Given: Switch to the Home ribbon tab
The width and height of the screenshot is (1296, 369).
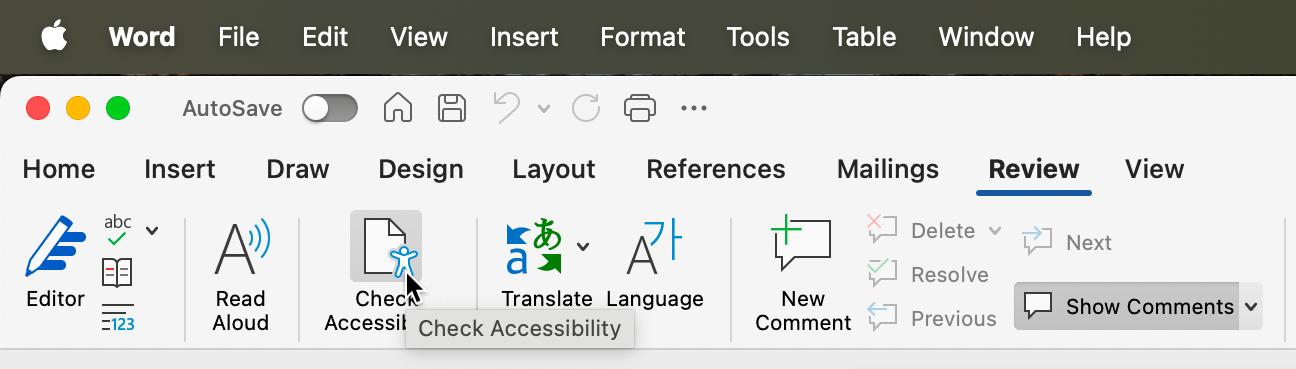Looking at the screenshot, I should (59, 169).
